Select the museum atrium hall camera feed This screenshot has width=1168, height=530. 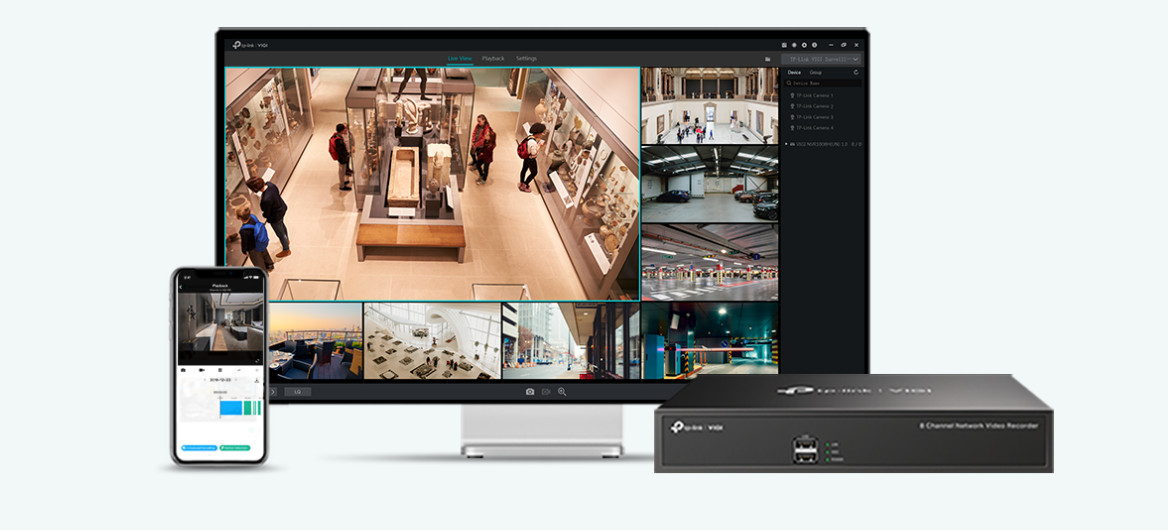[x=709, y=106]
